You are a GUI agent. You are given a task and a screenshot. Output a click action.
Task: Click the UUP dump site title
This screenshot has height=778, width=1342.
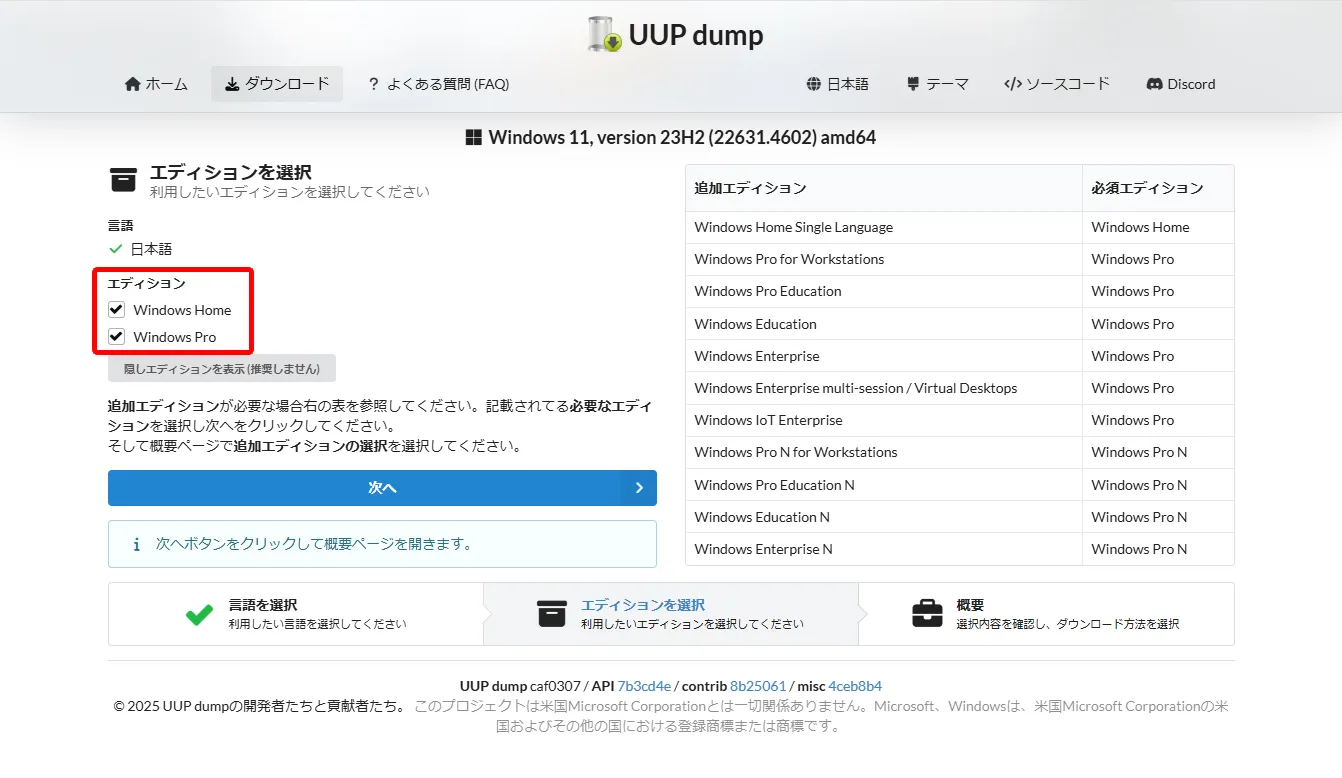696,36
